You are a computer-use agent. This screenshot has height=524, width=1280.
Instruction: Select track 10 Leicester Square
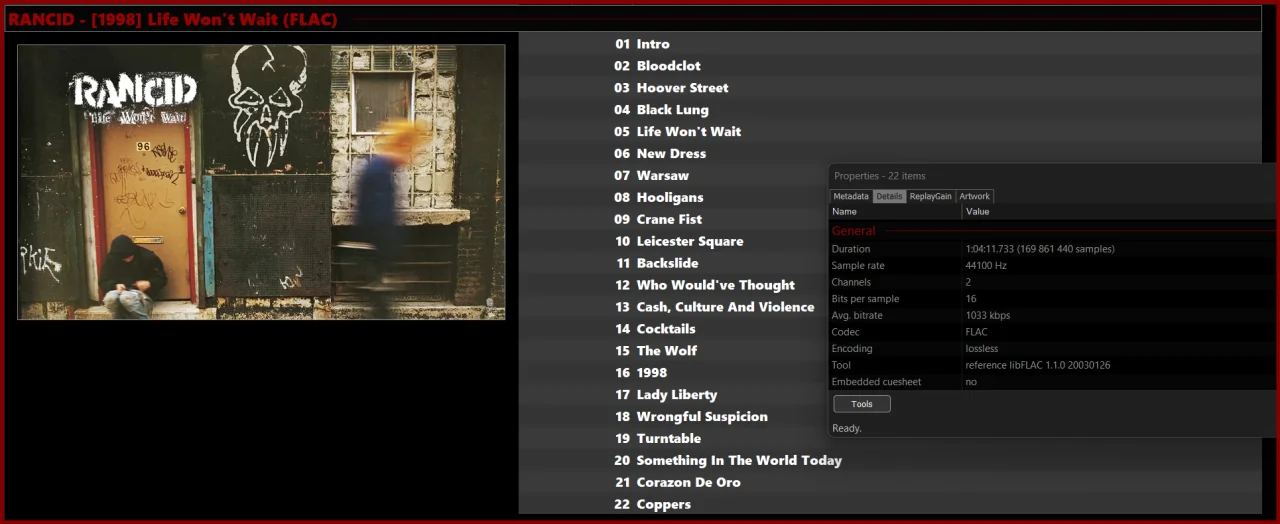pos(673,242)
